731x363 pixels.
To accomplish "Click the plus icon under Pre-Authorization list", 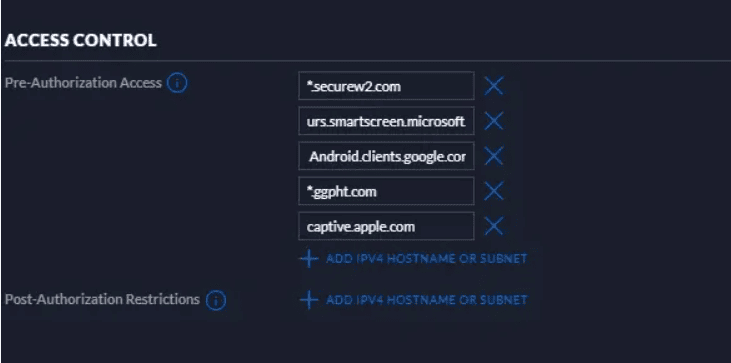I will (x=309, y=258).
